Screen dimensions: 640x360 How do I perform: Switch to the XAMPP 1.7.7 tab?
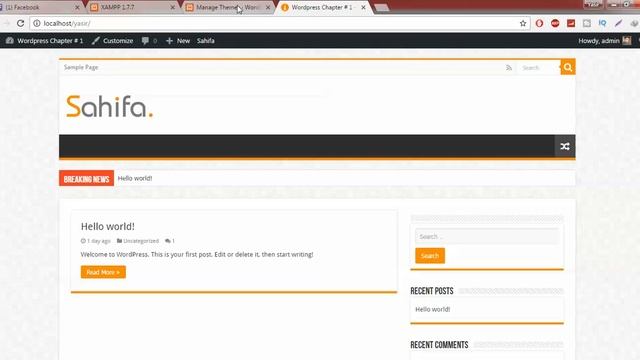(133, 7)
